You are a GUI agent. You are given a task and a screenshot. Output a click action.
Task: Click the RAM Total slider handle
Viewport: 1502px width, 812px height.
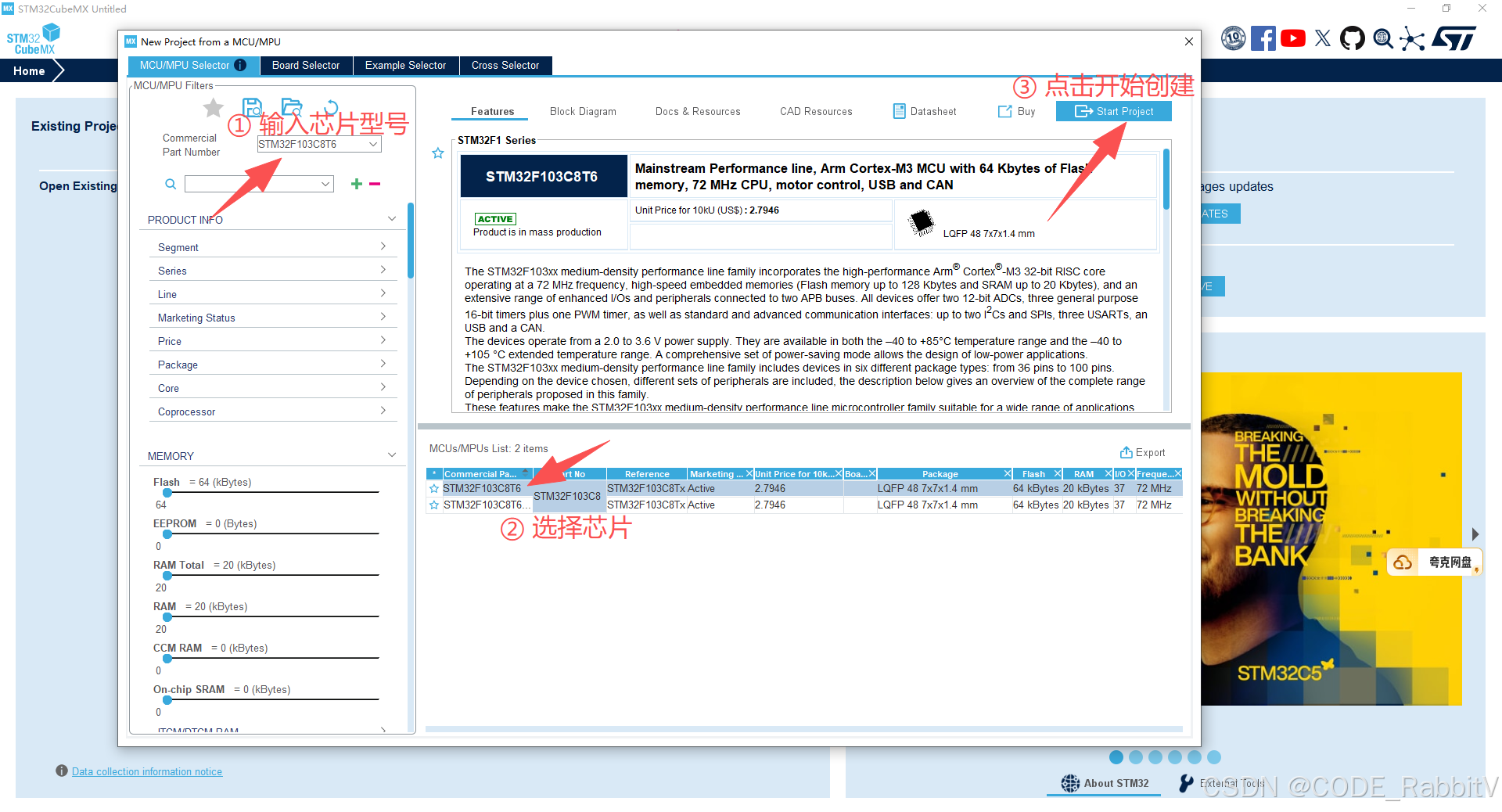tap(167, 576)
